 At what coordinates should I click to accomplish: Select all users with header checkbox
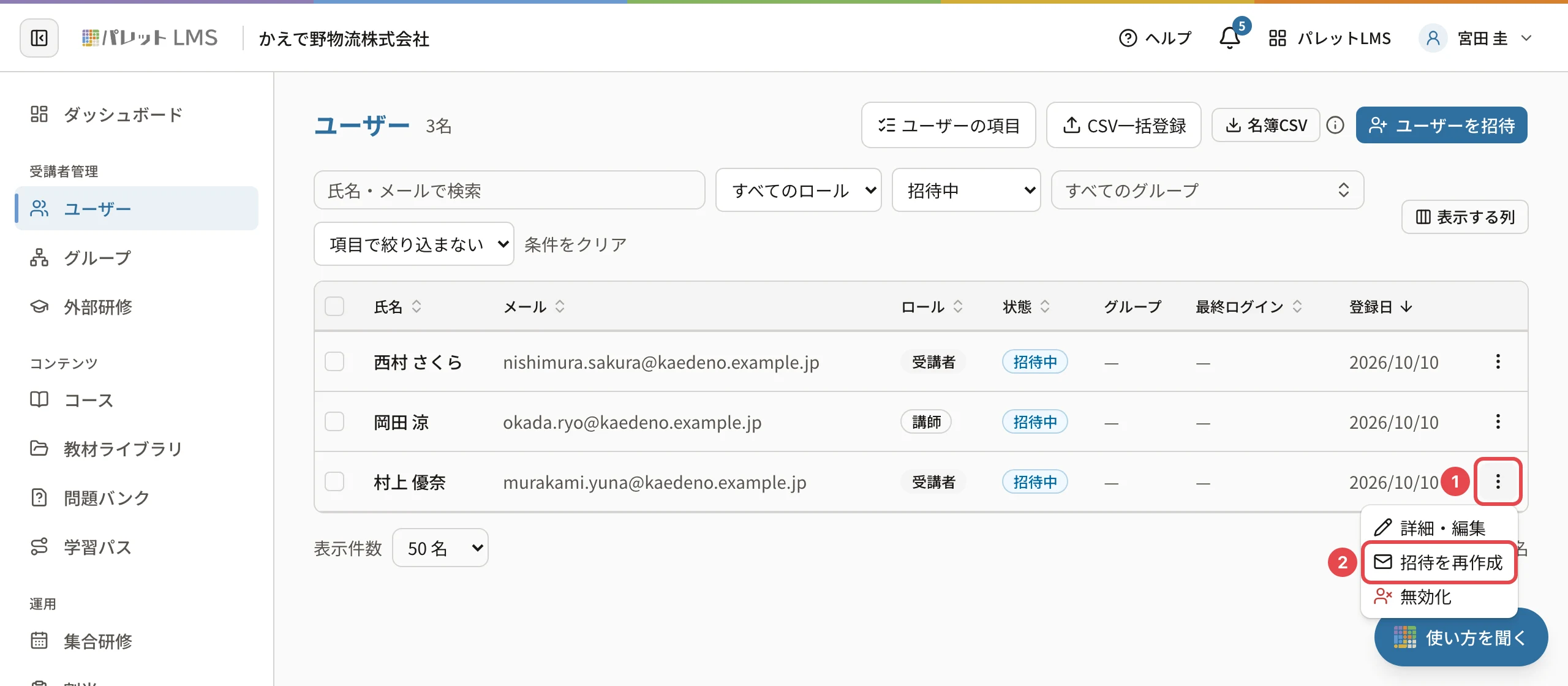pyautogui.click(x=334, y=306)
